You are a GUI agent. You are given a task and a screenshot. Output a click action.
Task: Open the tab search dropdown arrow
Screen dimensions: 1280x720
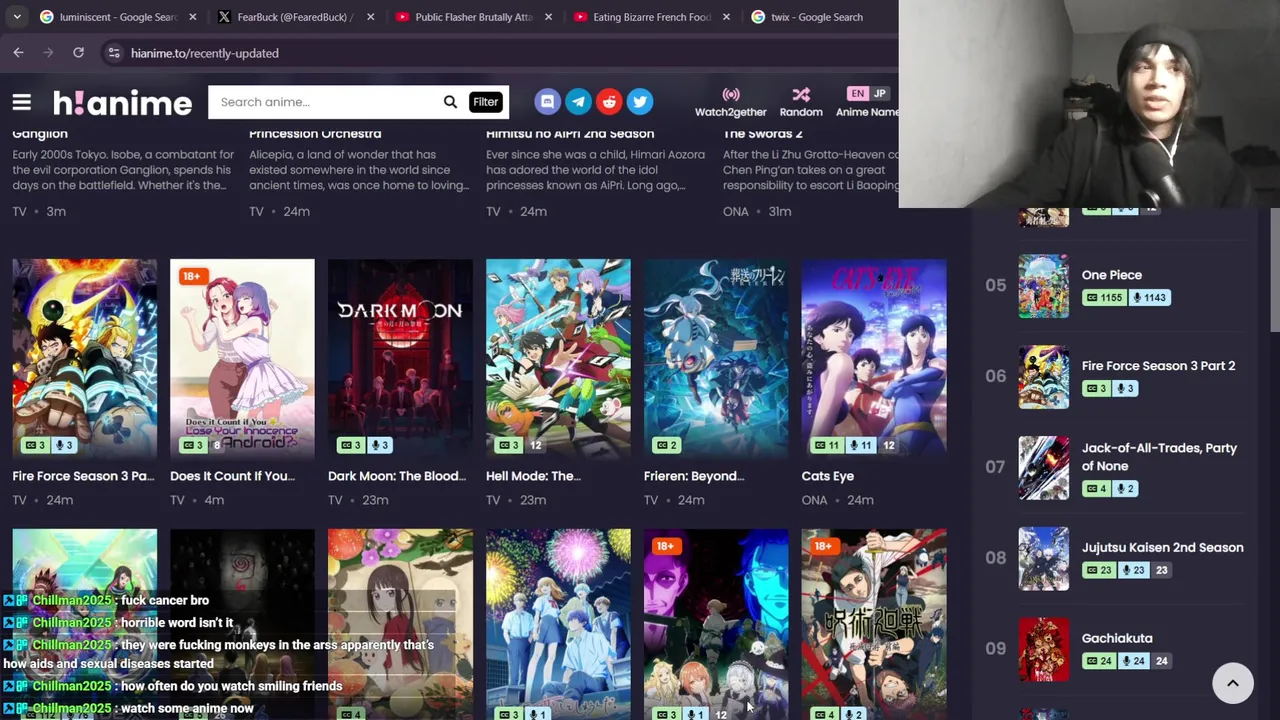click(17, 17)
